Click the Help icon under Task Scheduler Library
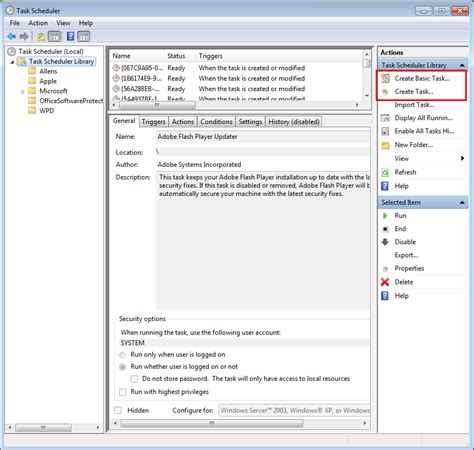 tap(385, 186)
